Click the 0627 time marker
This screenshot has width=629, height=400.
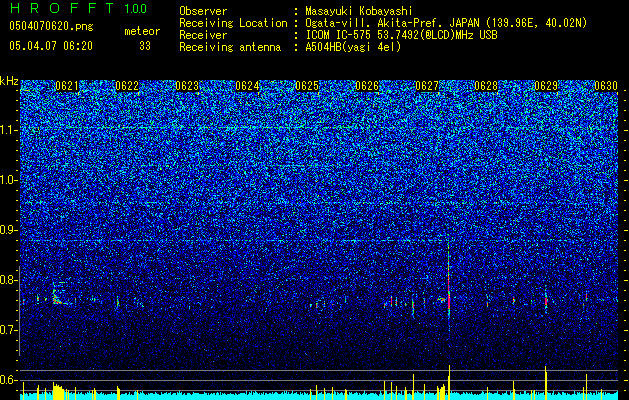[427, 86]
